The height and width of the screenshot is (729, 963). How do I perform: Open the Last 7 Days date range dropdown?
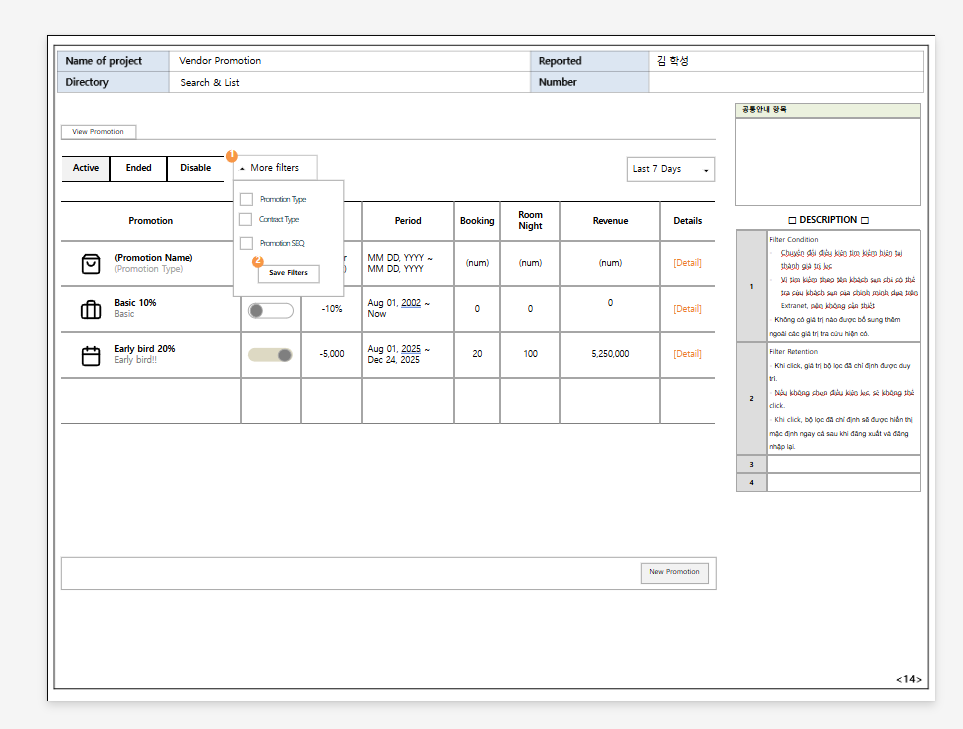point(670,169)
